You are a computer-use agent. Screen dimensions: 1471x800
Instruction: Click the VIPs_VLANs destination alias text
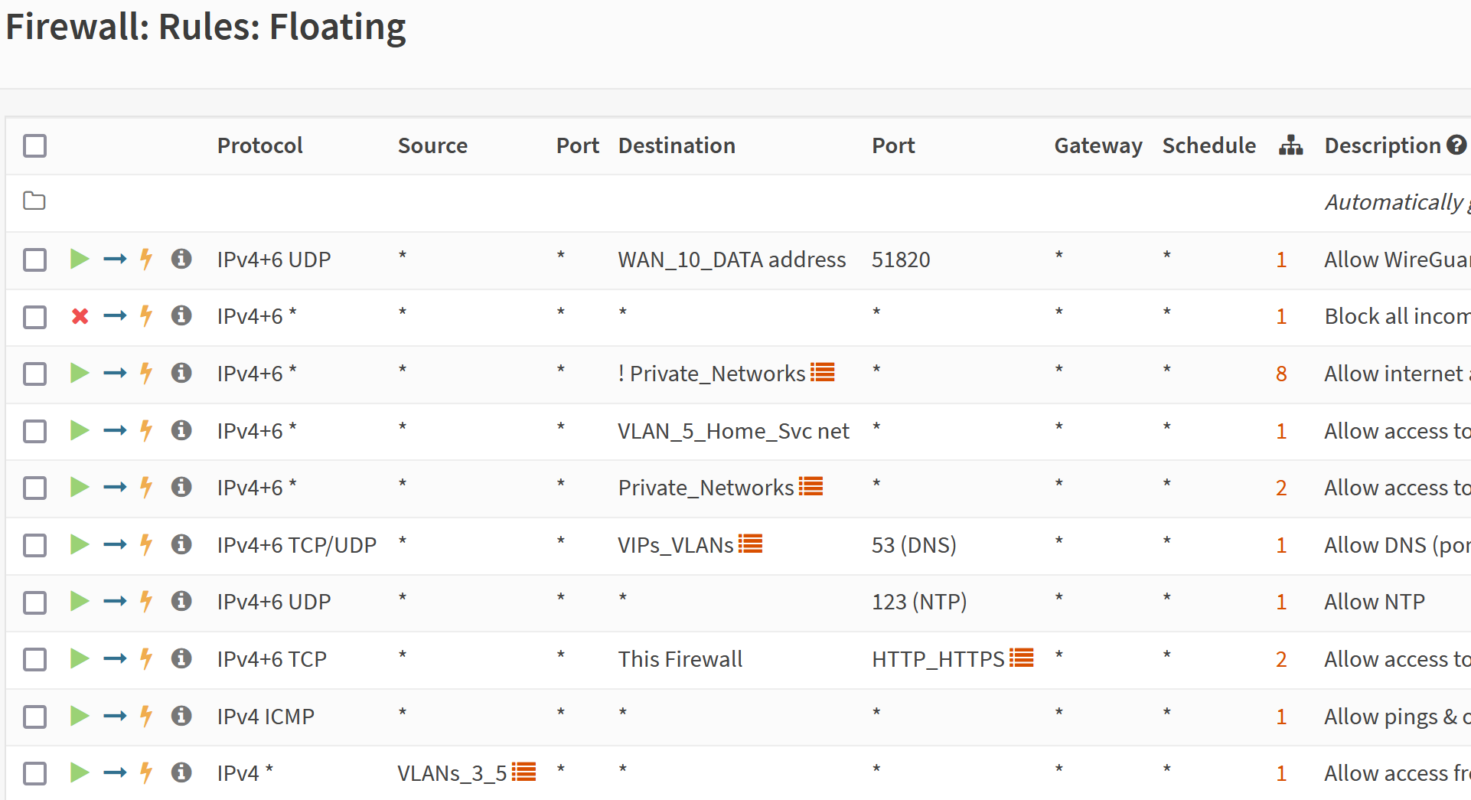675,545
